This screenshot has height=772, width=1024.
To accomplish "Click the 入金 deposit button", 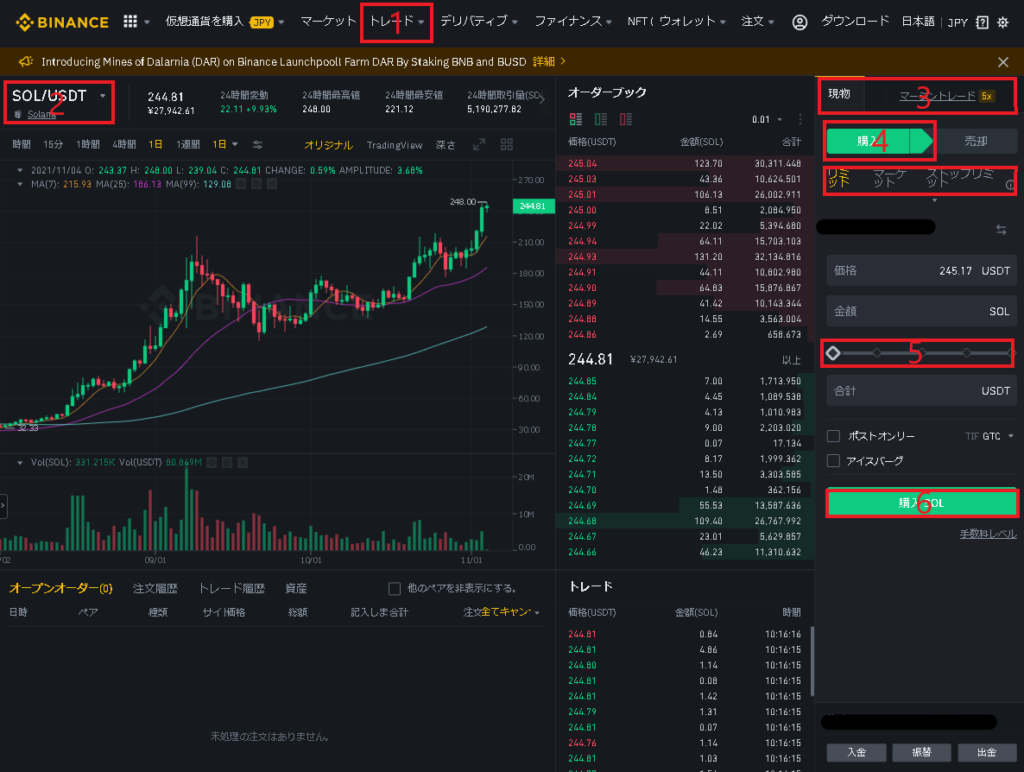I will [856, 752].
